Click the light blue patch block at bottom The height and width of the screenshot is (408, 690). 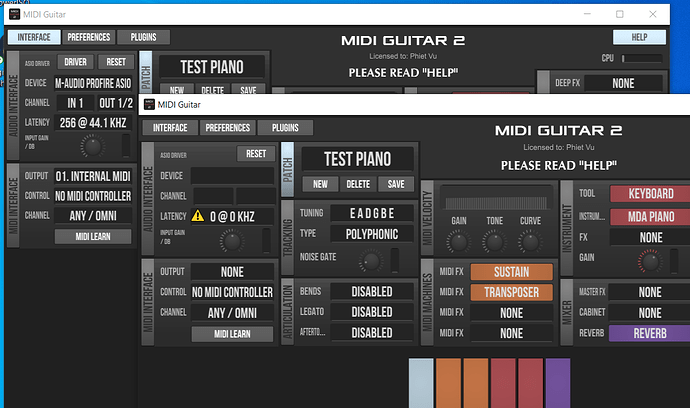point(421,383)
